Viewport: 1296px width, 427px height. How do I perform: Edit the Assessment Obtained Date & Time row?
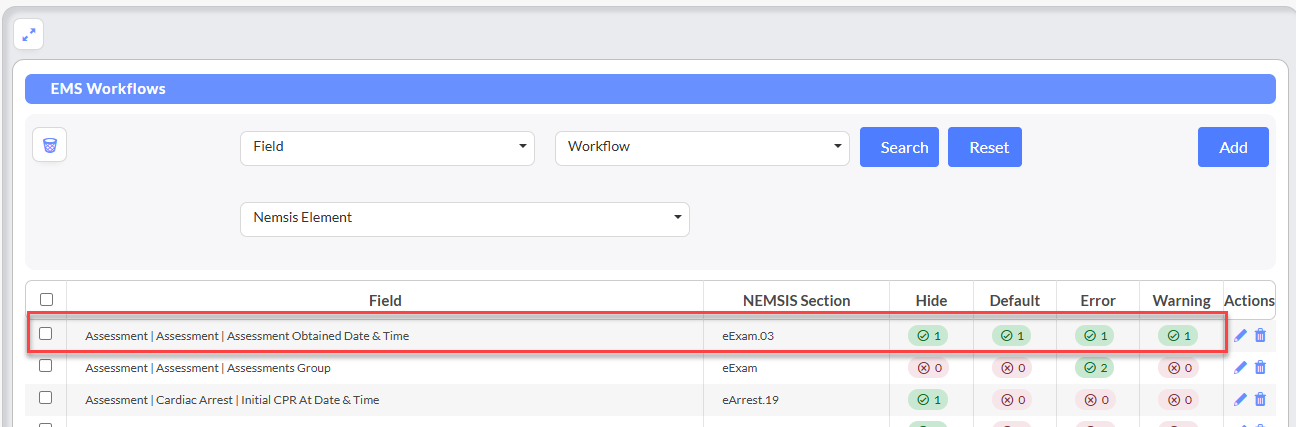click(x=1241, y=336)
